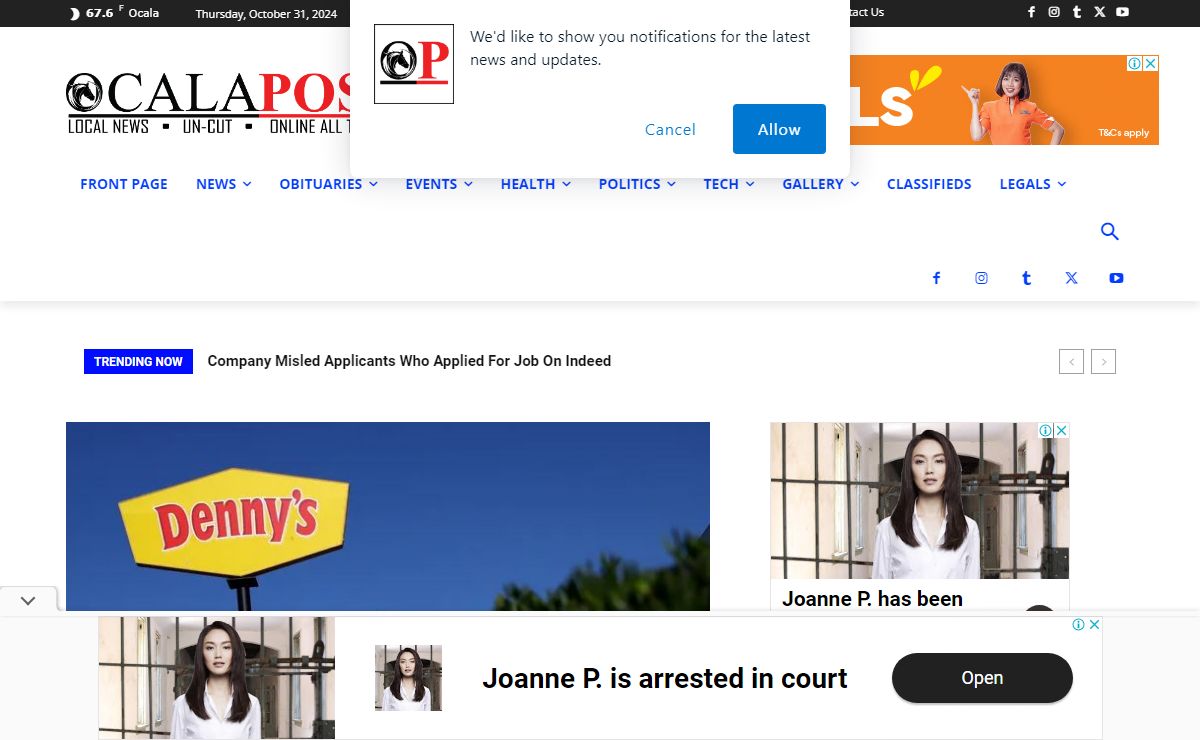Open the Denny's featured article image
The image size is (1200, 740).
pos(388,516)
